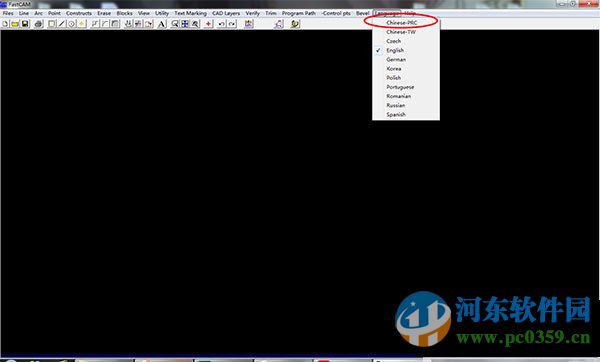Open the Verify menu

click(253, 13)
